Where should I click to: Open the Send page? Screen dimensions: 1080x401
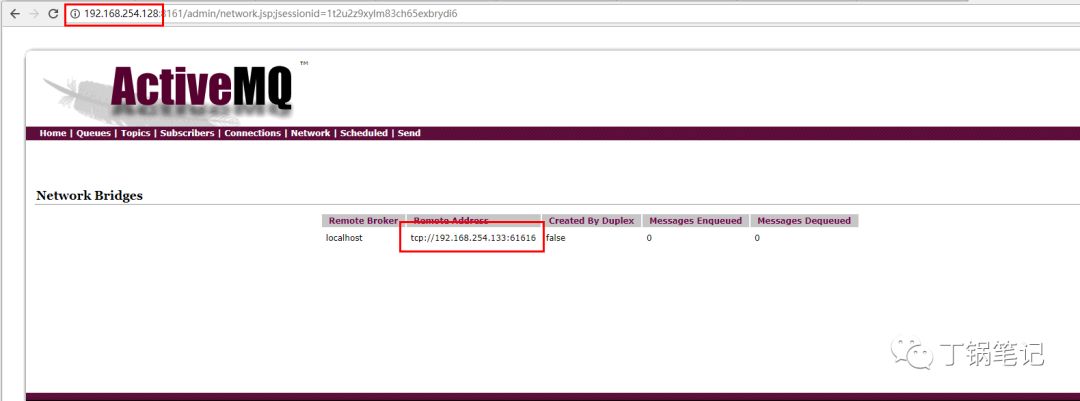point(408,133)
